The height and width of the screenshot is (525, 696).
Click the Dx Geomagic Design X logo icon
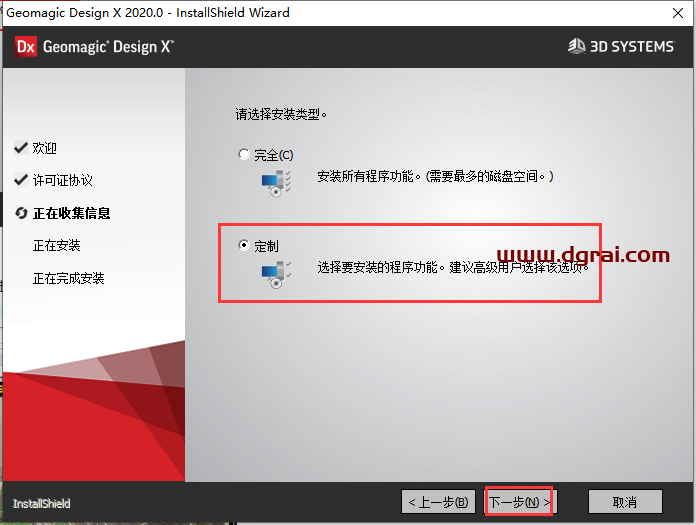coord(26,47)
